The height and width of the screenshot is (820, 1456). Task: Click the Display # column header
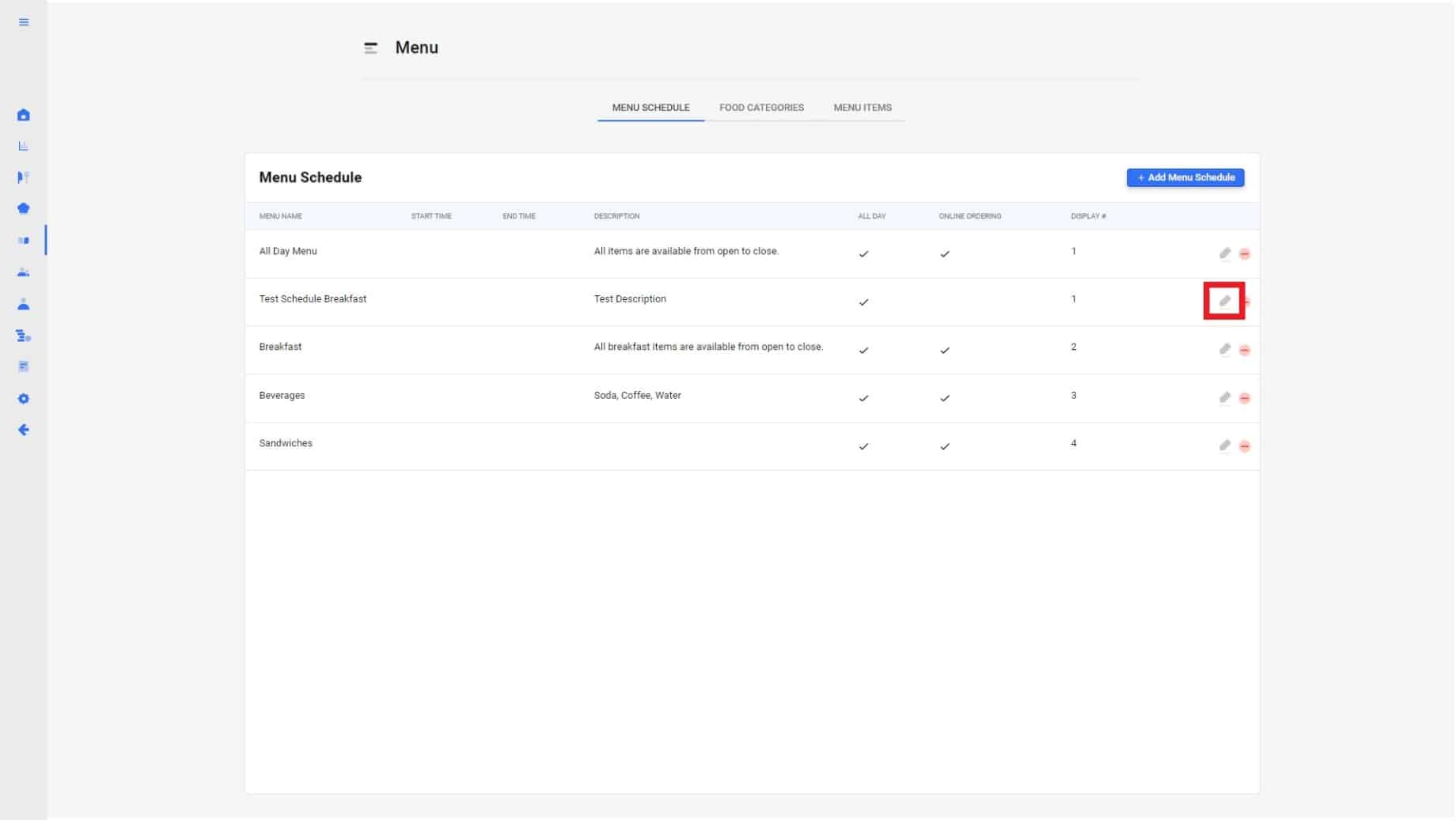pyautogui.click(x=1089, y=216)
